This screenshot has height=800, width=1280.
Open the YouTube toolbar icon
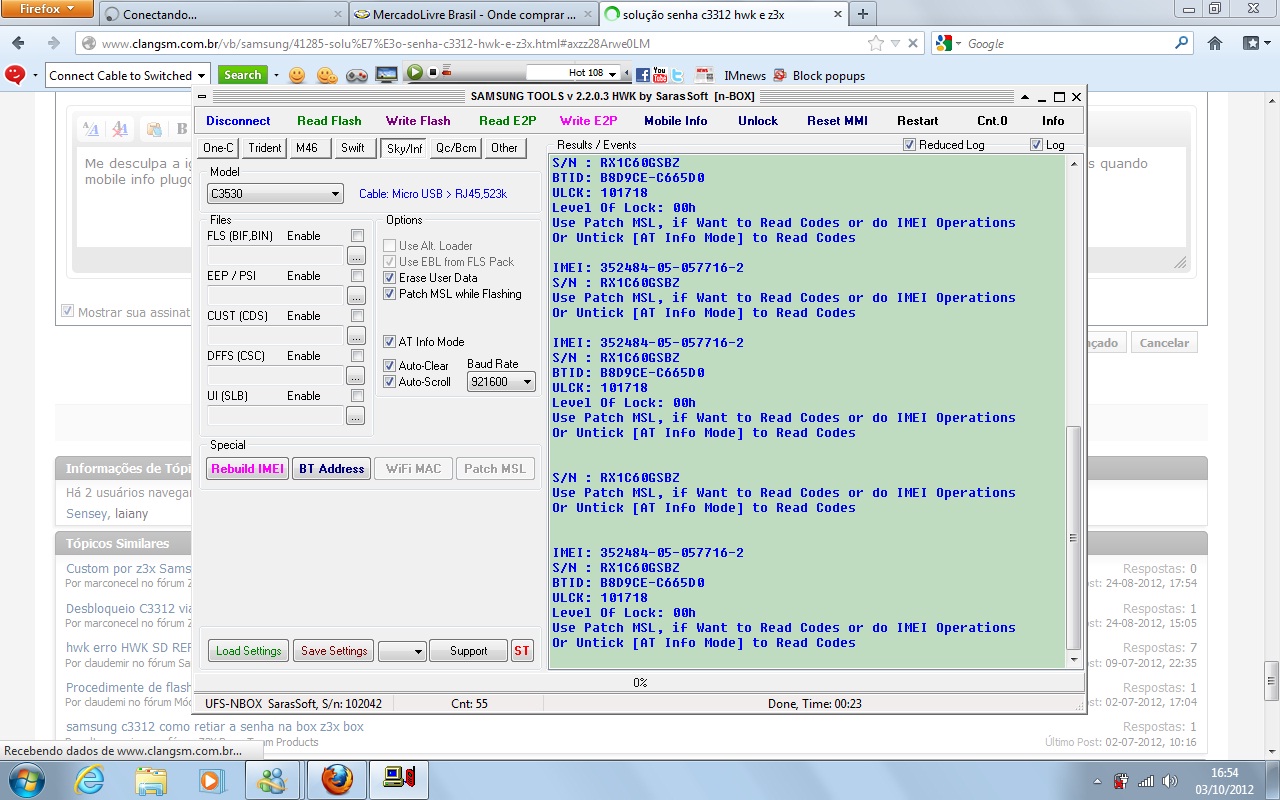(x=660, y=75)
